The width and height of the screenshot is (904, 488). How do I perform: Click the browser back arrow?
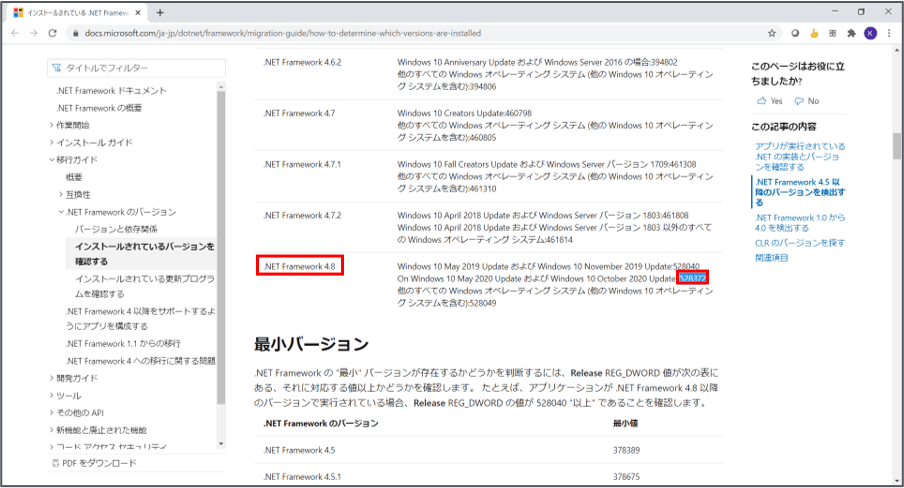(16, 33)
